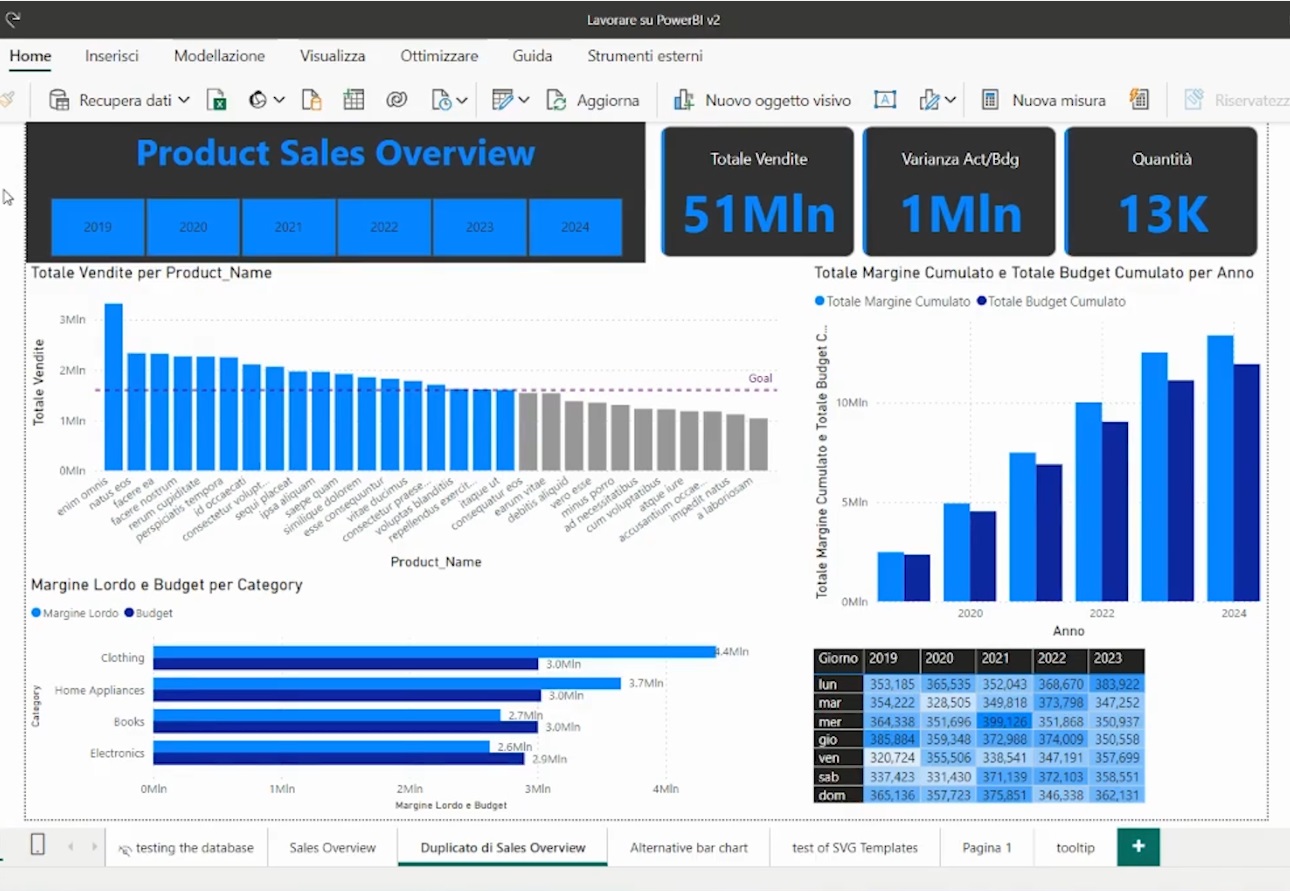1290x891 pixels.
Task: Expand the more visuals dropdown arrow
Action: point(950,100)
